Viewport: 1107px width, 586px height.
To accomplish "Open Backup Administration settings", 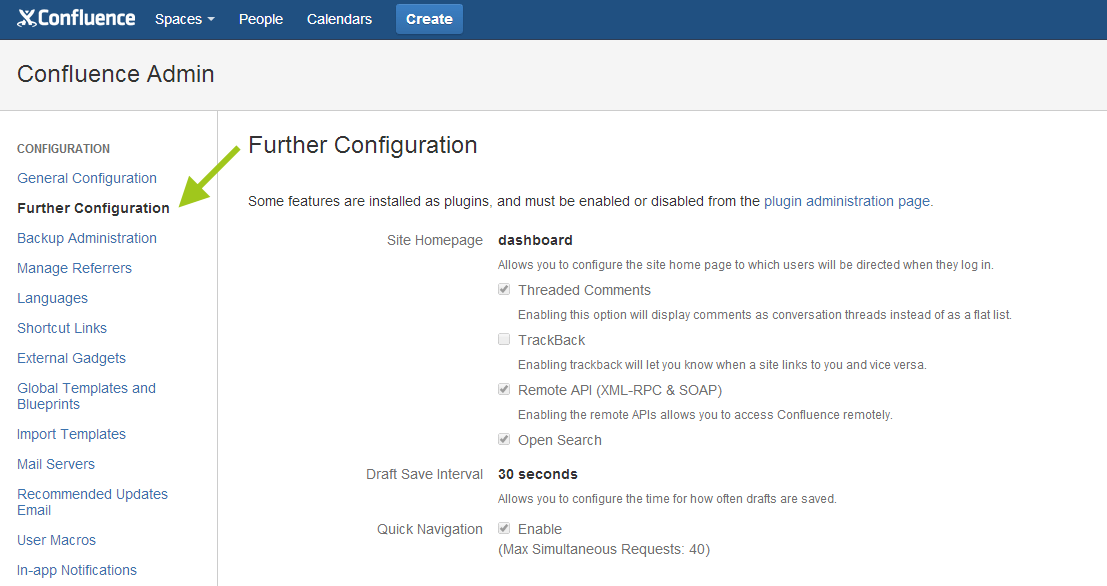I will pyautogui.click(x=87, y=238).
